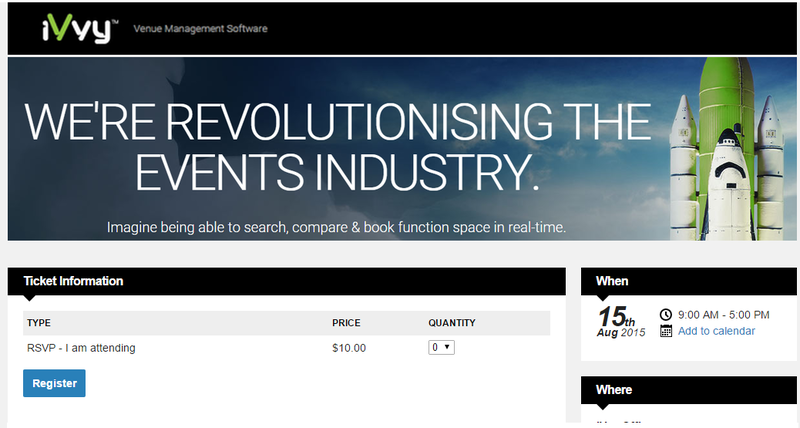Click the PRICE column header
The width and height of the screenshot is (800, 428).
tap(346, 323)
